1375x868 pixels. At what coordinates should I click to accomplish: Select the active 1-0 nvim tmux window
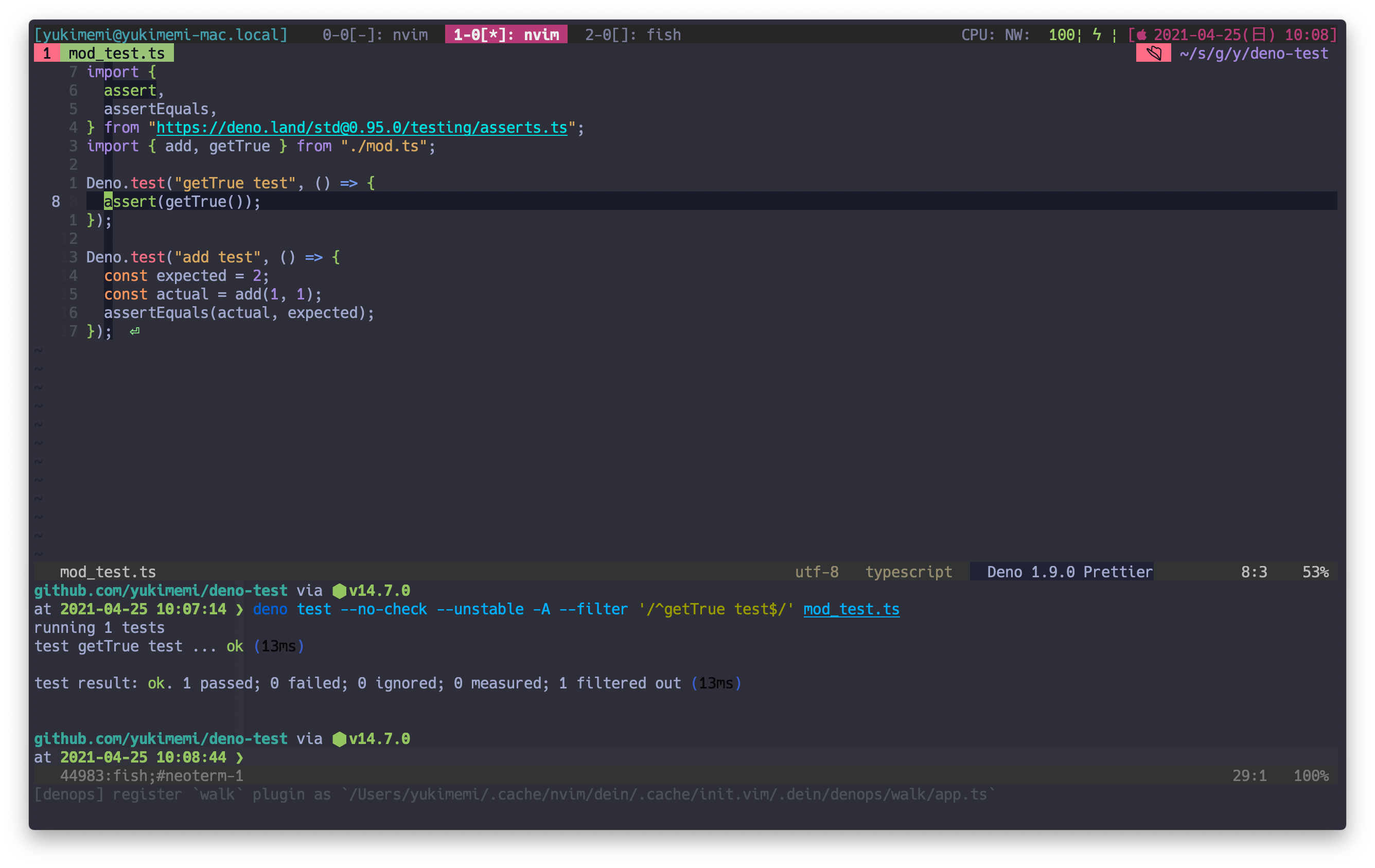click(506, 35)
